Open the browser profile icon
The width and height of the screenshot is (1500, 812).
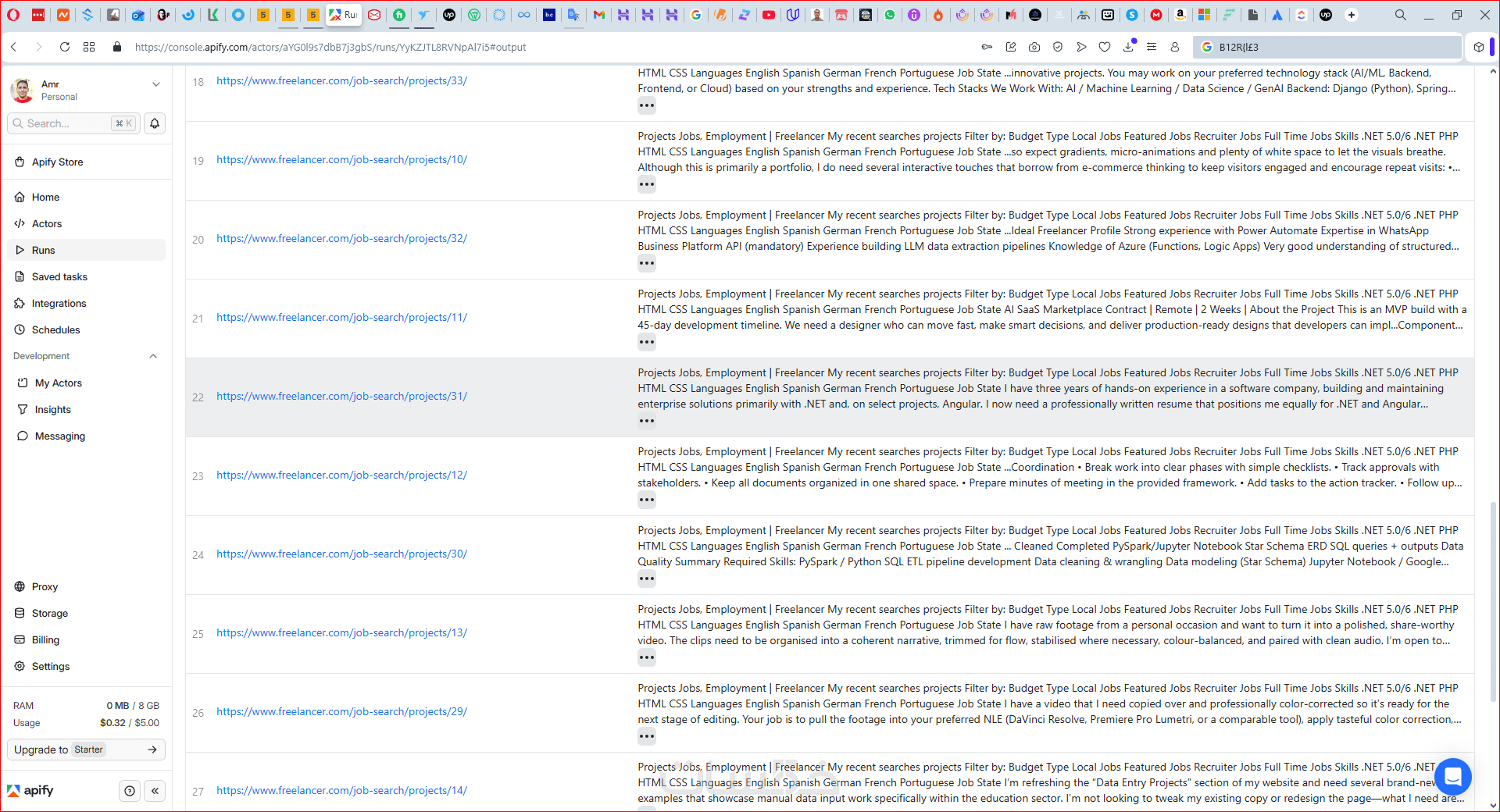point(1175,47)
